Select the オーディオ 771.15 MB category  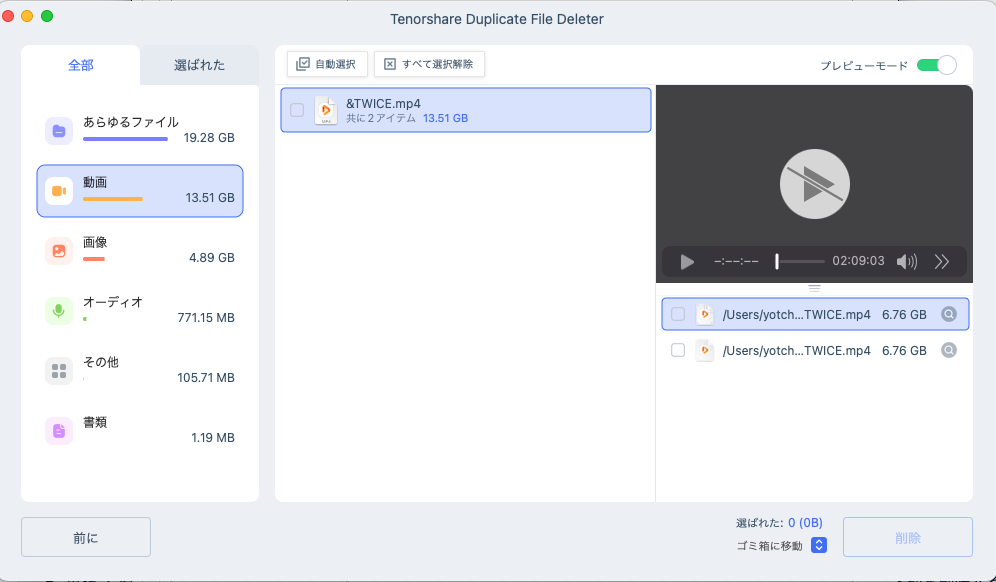click(x=140, y=311)
